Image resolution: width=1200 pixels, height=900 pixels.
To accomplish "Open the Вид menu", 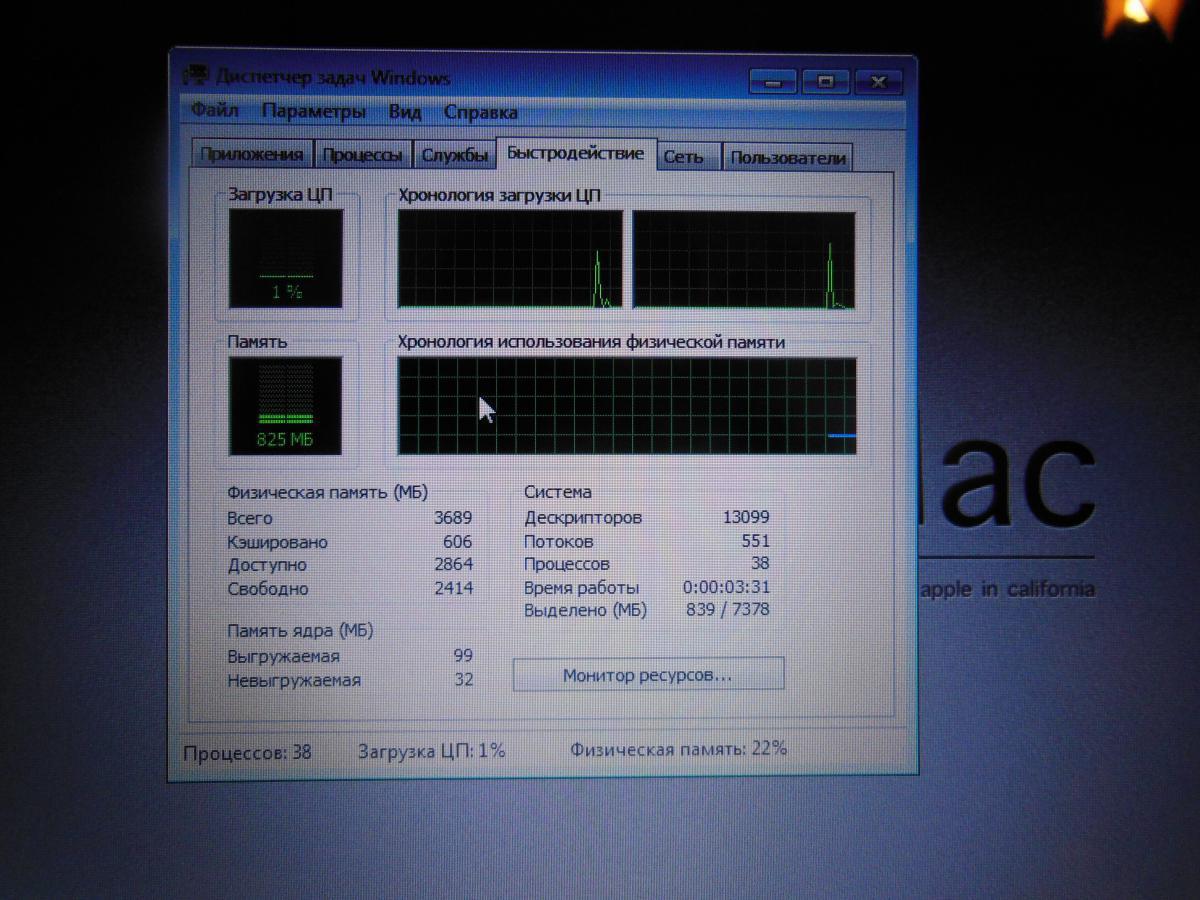I will 405,112.
